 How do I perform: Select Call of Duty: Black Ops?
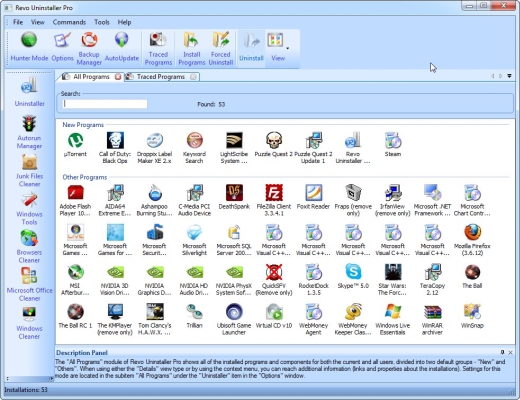pos(115,147)
